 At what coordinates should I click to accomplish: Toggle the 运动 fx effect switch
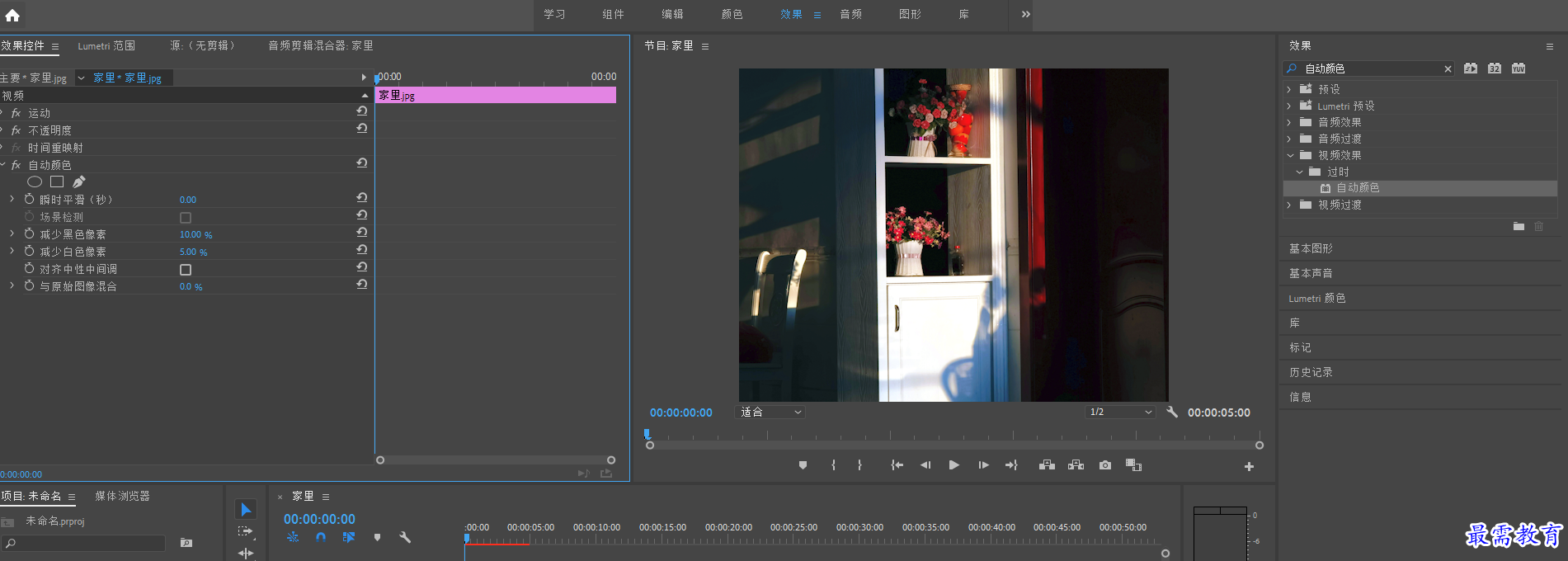16,113
